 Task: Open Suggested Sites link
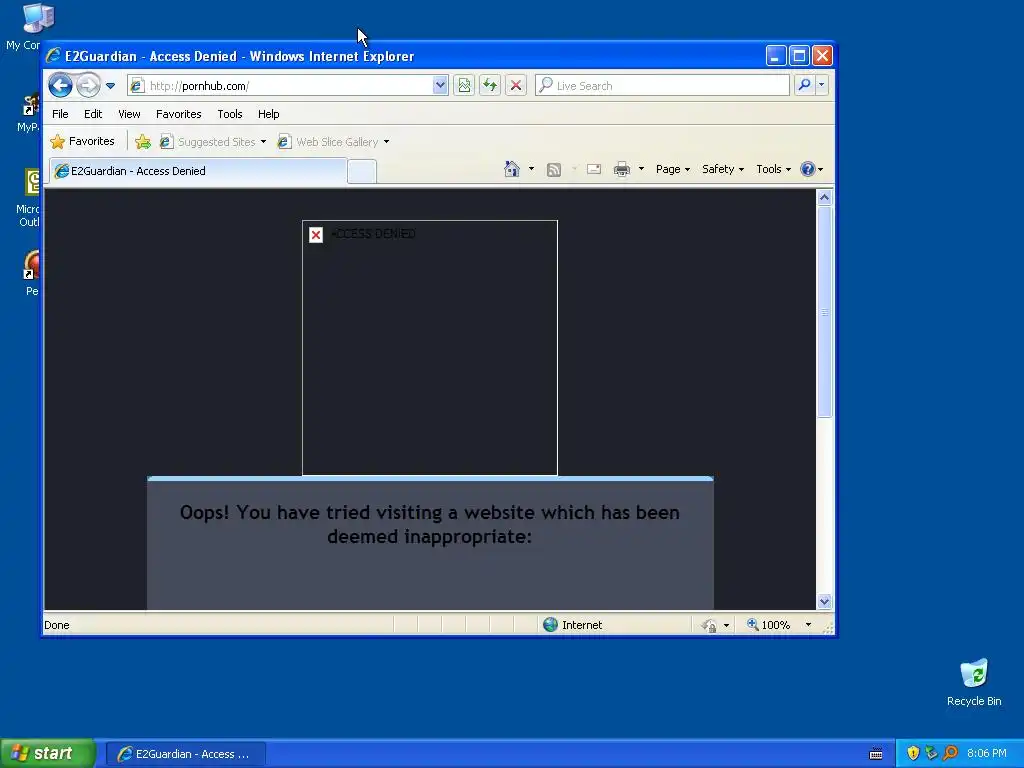(213, 142)
